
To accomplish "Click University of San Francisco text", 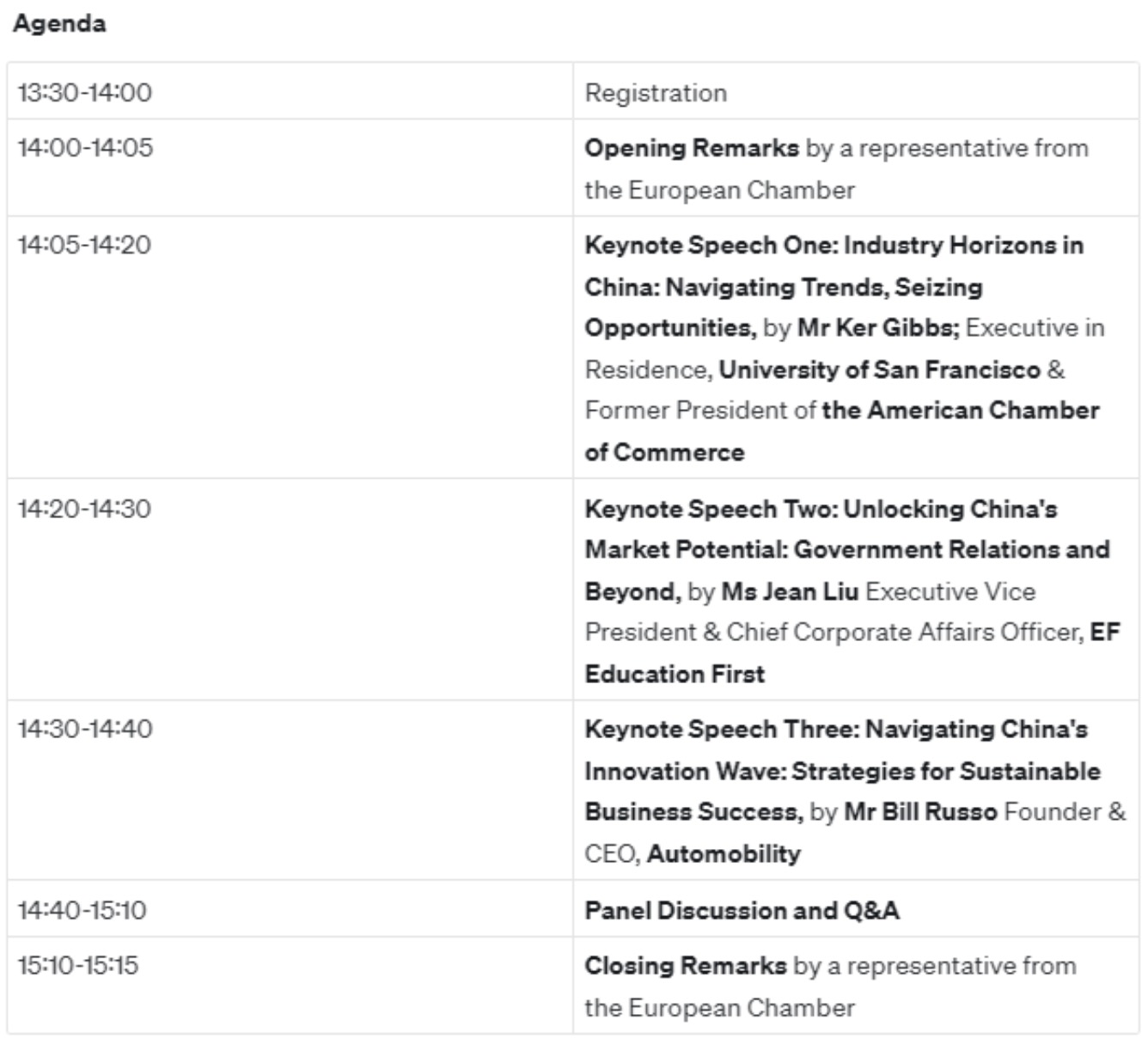I will tap(880, 370).
